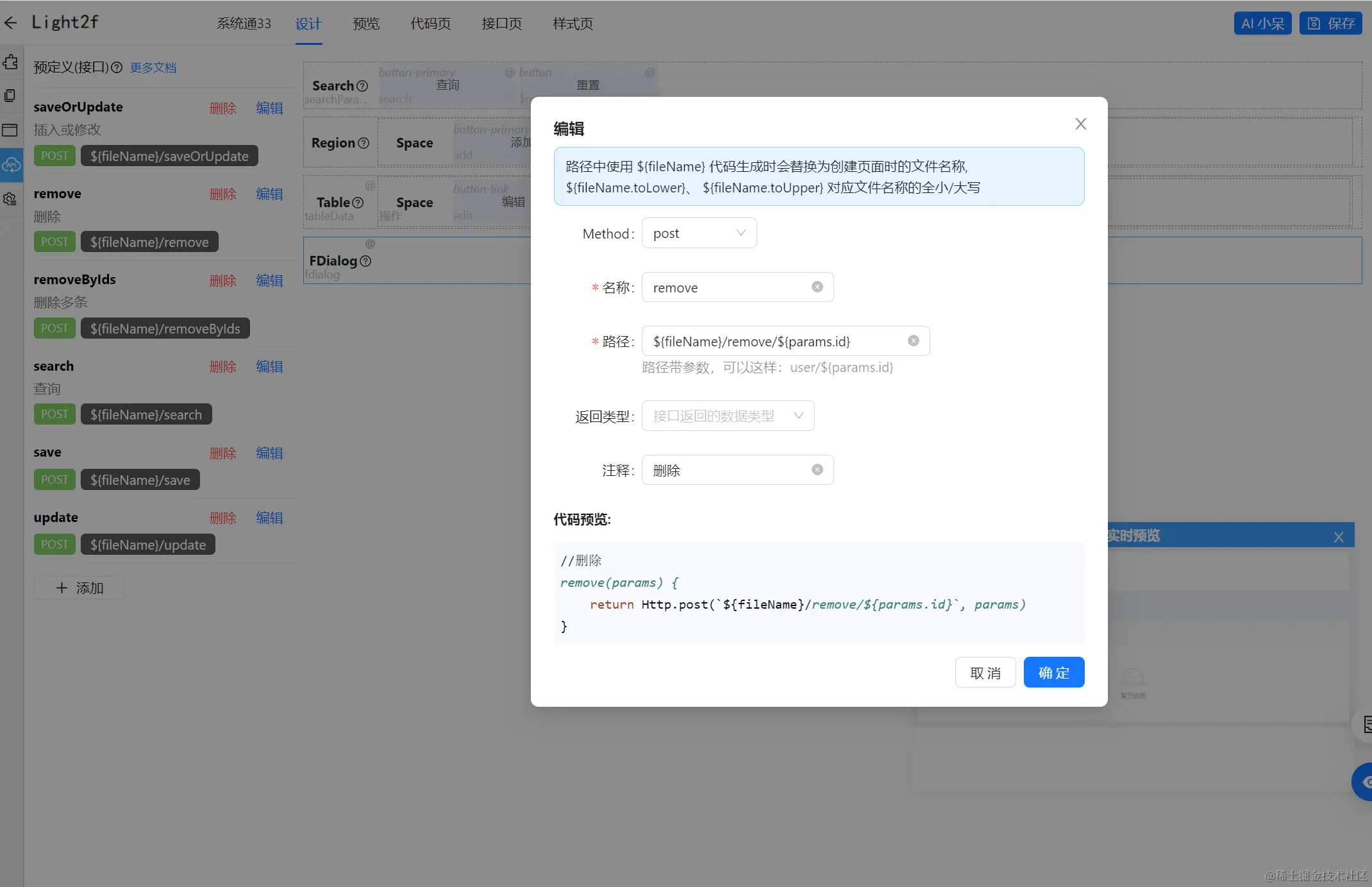Click 删除 for removeByIds interface

tap(222, 280)
